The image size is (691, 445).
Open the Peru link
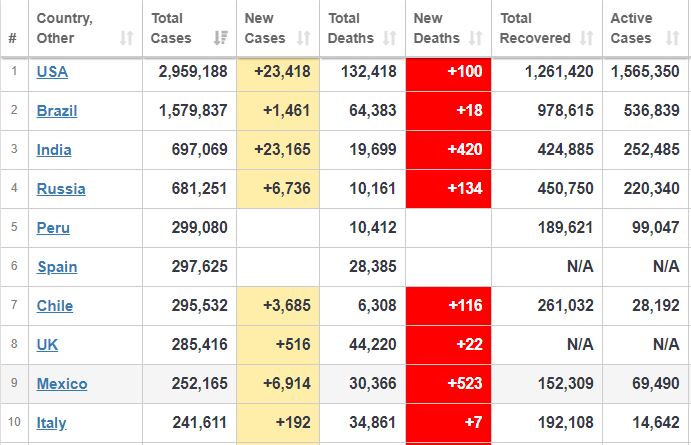[x=53, y=228]
